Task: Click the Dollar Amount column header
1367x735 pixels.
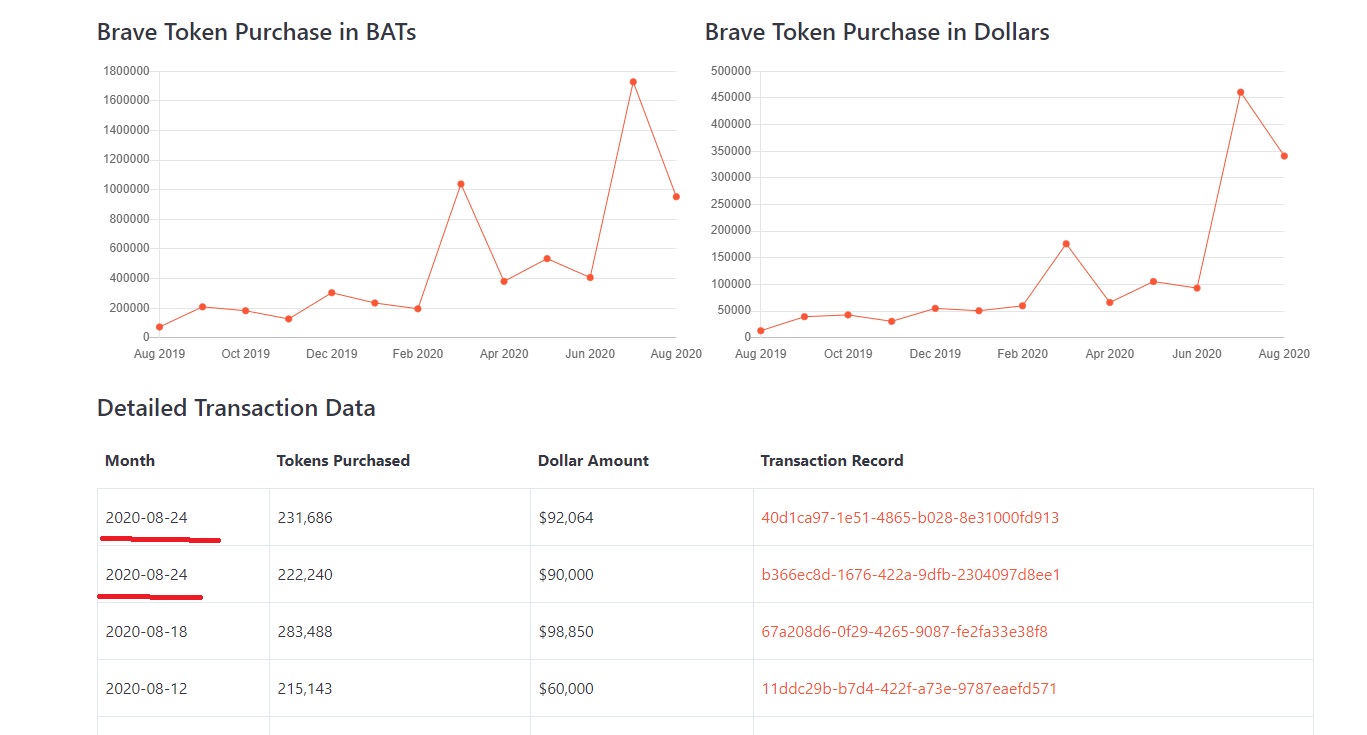Action: [593, 461]
